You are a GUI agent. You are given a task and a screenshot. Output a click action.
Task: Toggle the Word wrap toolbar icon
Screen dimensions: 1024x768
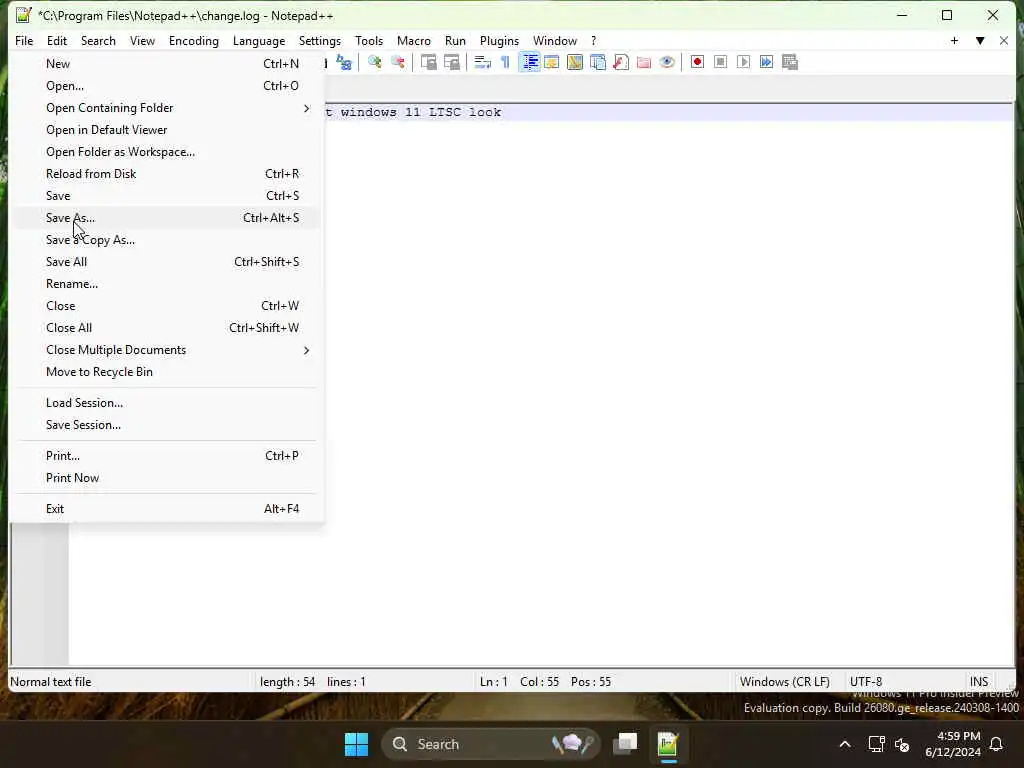[x=483, y=62]
